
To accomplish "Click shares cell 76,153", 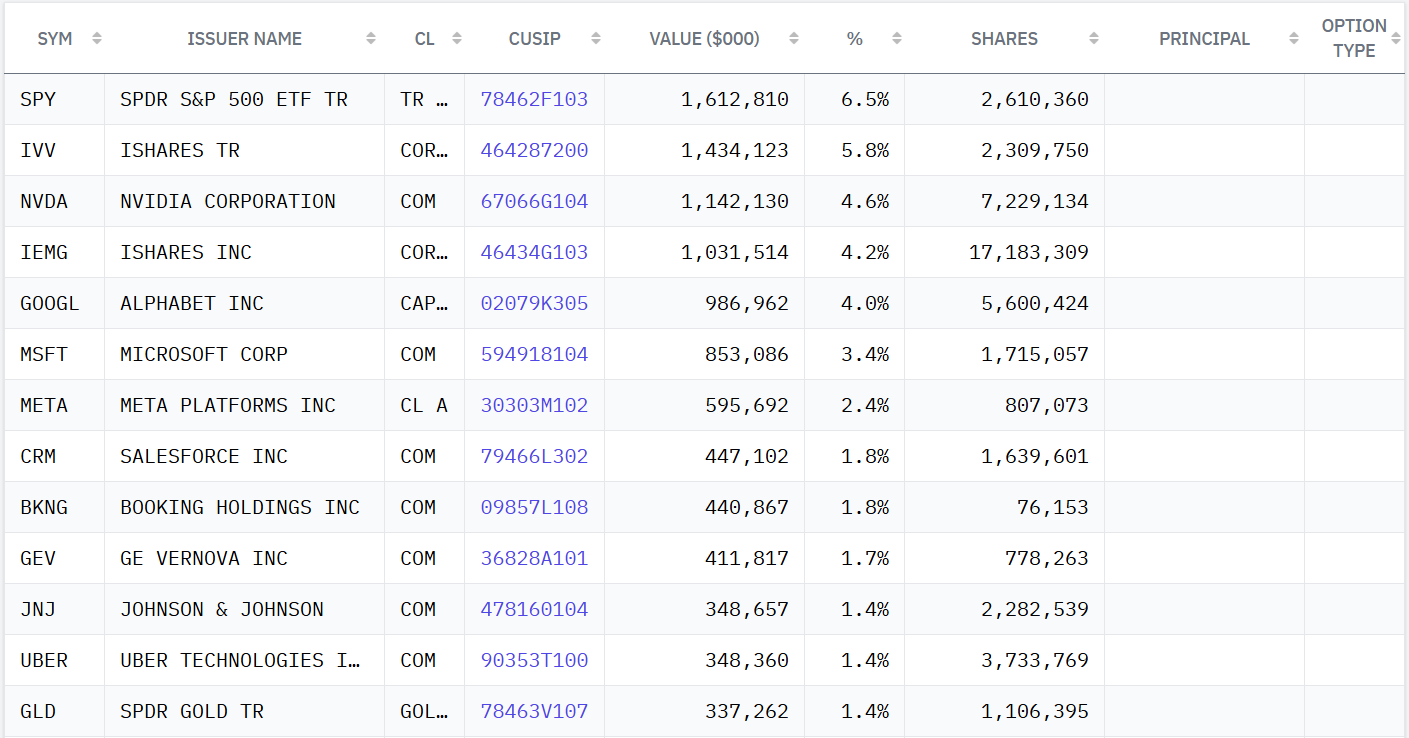I will (1005, 507).
